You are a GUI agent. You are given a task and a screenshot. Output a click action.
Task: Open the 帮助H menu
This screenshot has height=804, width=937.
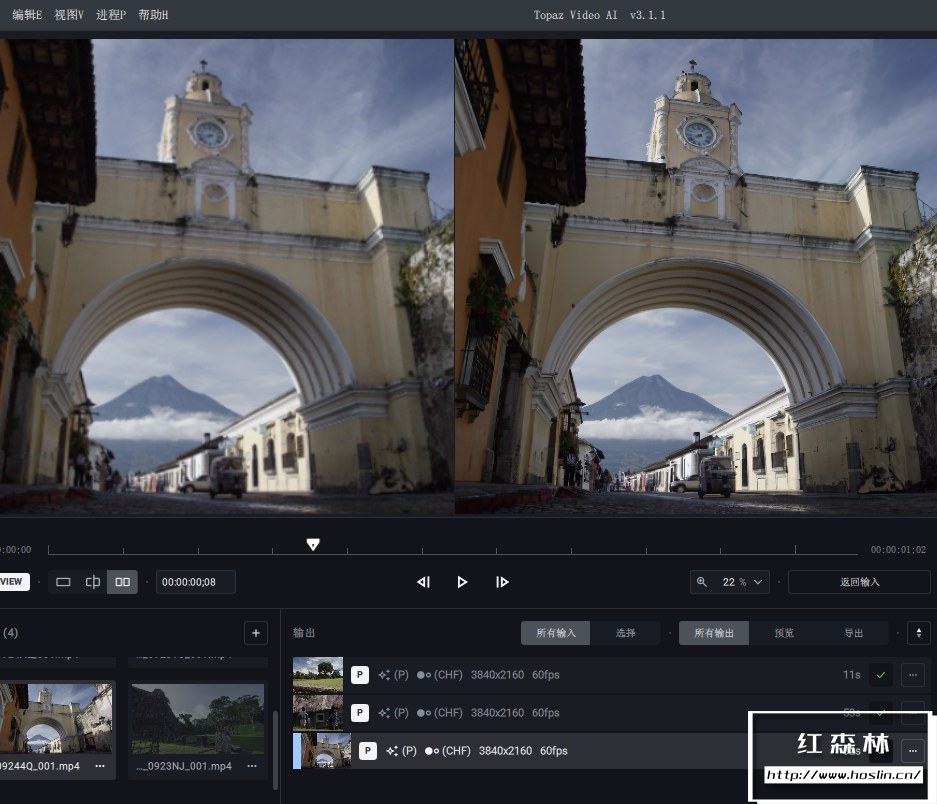point(153,15)
